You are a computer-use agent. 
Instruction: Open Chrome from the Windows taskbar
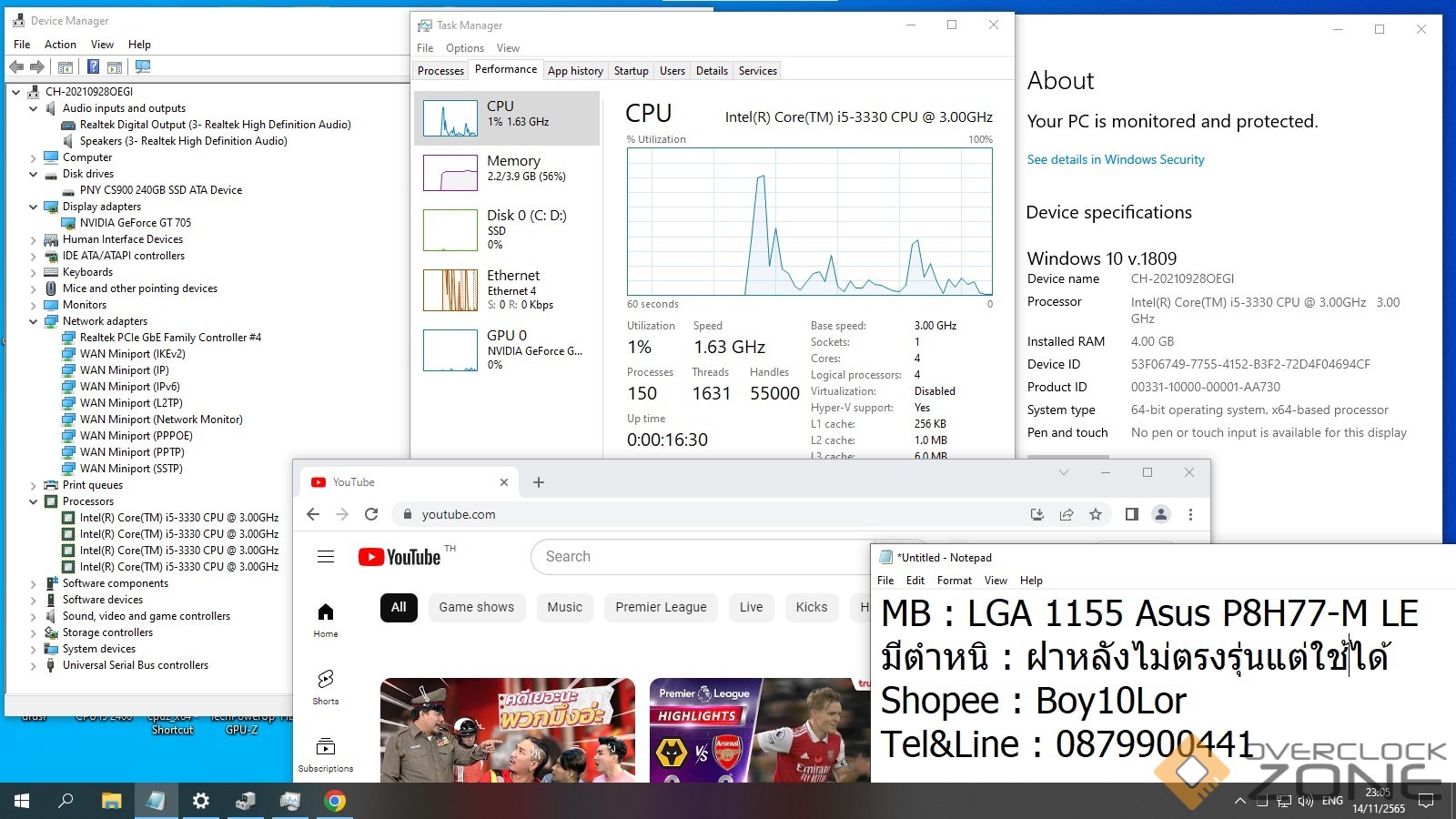(335, 801)
